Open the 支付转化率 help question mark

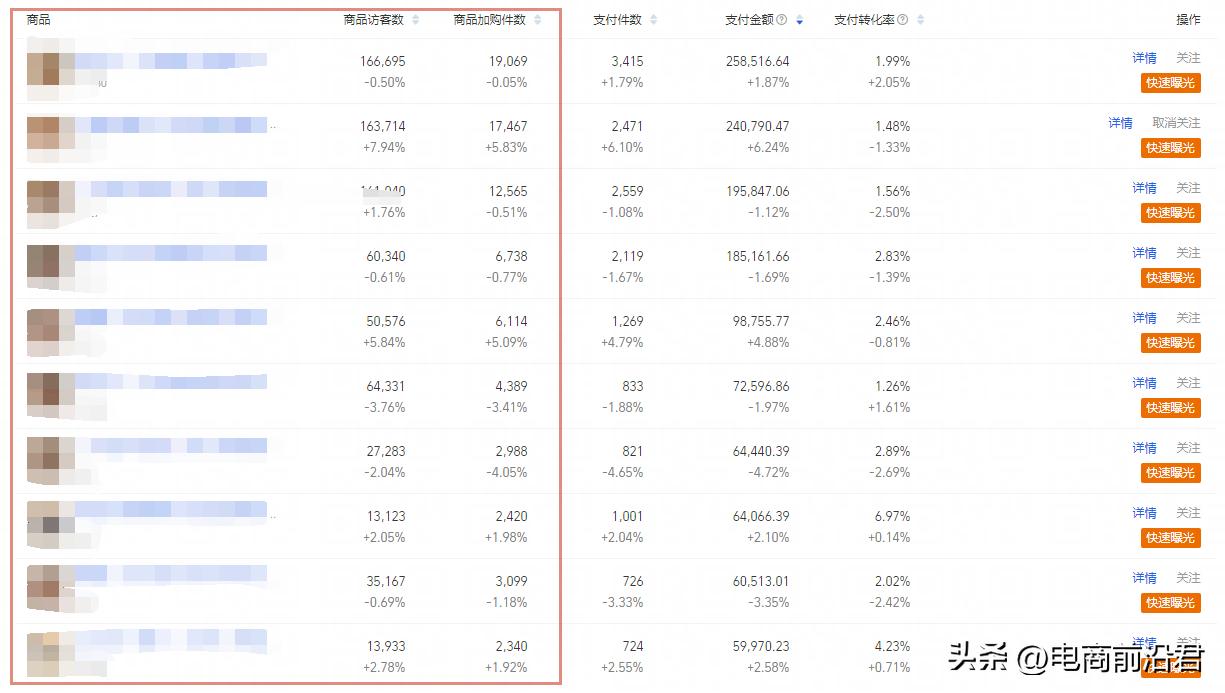902,20
